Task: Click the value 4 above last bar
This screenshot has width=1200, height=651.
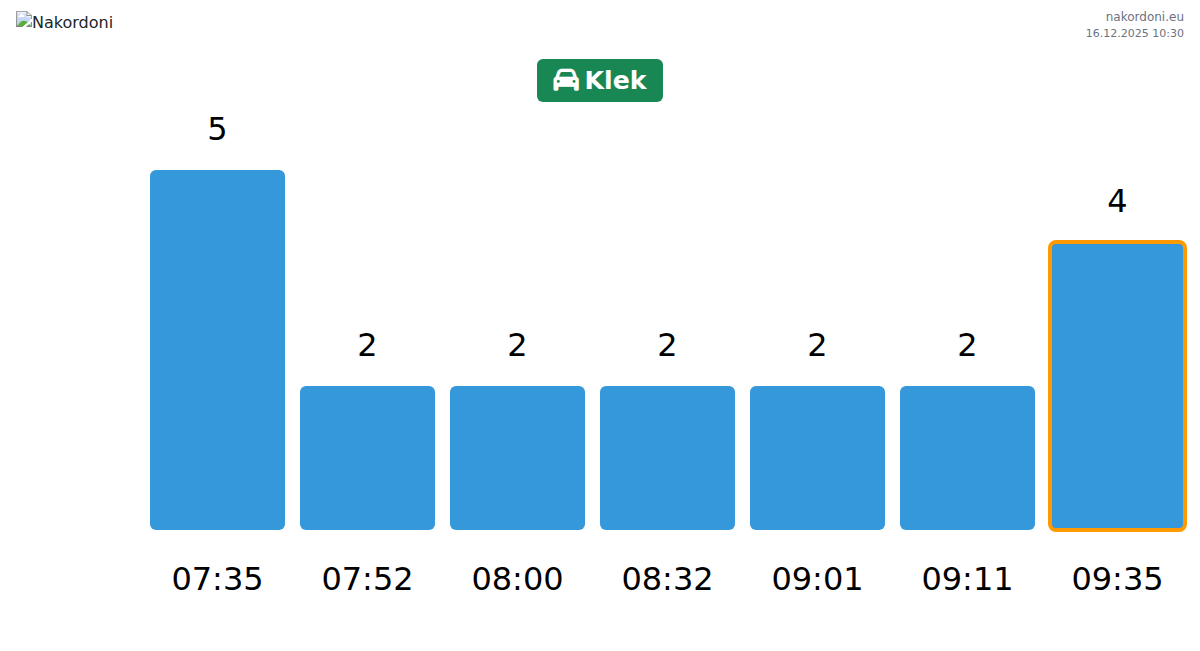Action: (1117, 201)
